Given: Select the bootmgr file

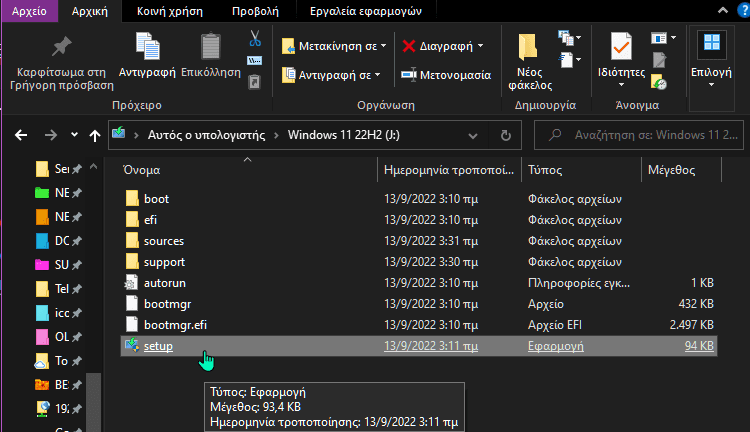Looking at the screenshot, I should tap(419, 304).
